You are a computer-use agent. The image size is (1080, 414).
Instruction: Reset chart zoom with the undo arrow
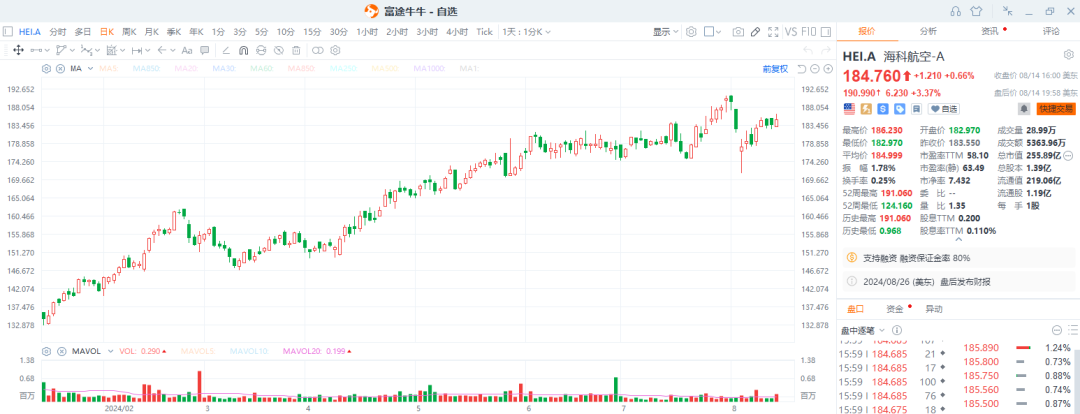(801, 68)
